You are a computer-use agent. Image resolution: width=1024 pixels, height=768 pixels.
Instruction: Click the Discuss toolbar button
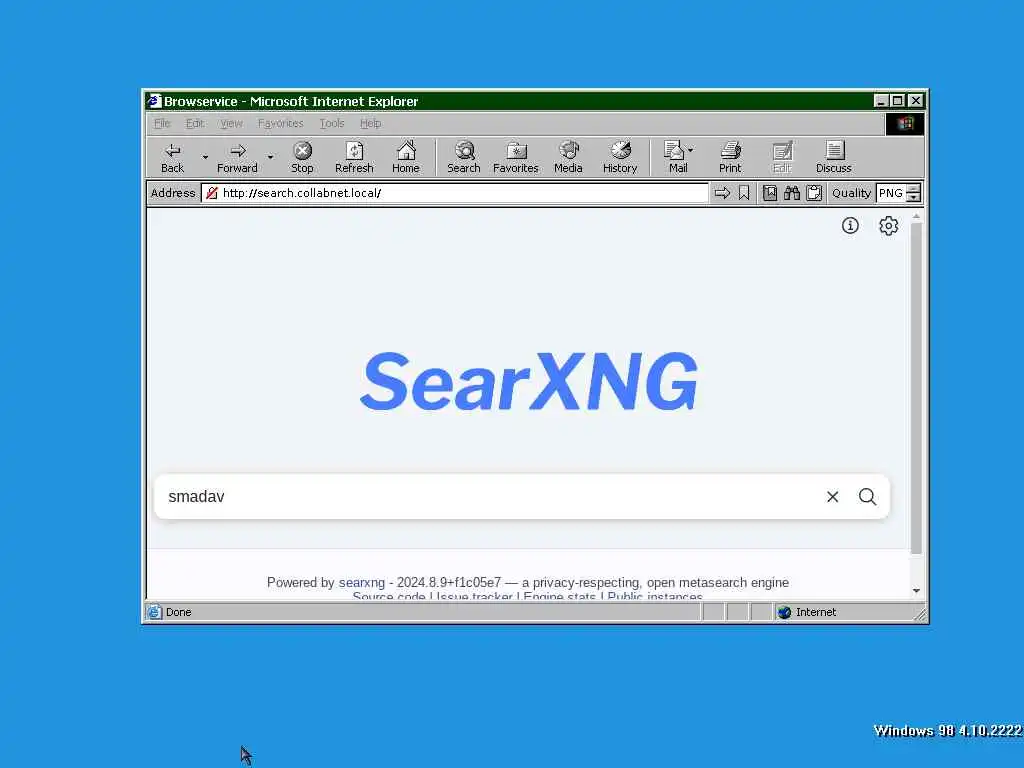[834, 158]
